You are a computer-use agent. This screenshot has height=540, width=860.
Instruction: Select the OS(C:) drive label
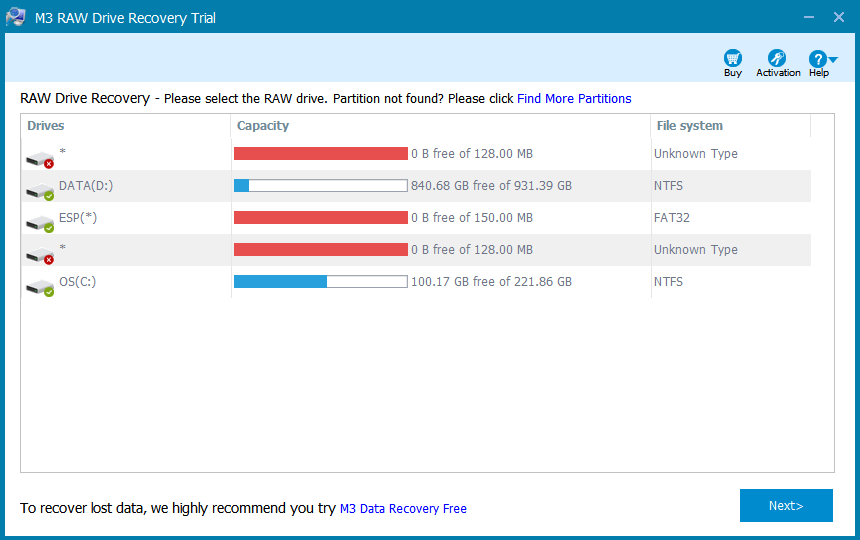pos(77,282)
